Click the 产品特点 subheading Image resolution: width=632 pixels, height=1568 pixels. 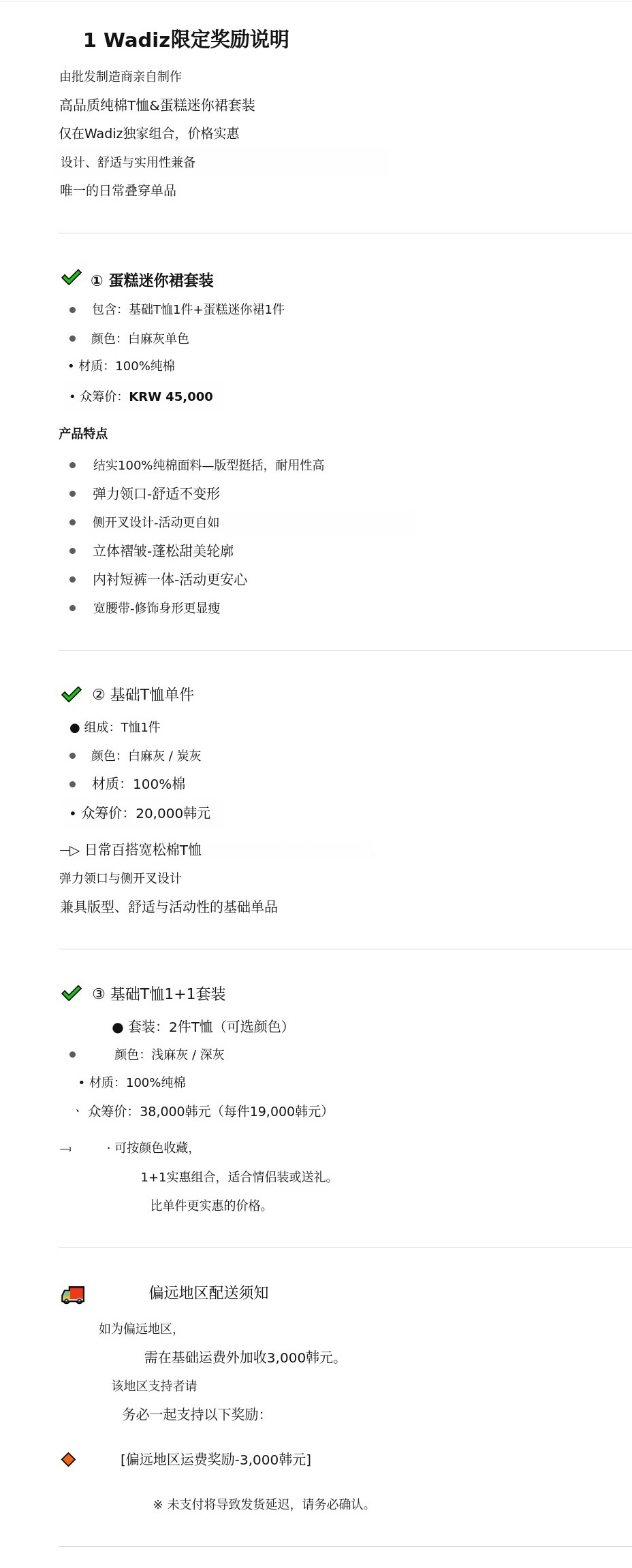[x=83, y=434]
